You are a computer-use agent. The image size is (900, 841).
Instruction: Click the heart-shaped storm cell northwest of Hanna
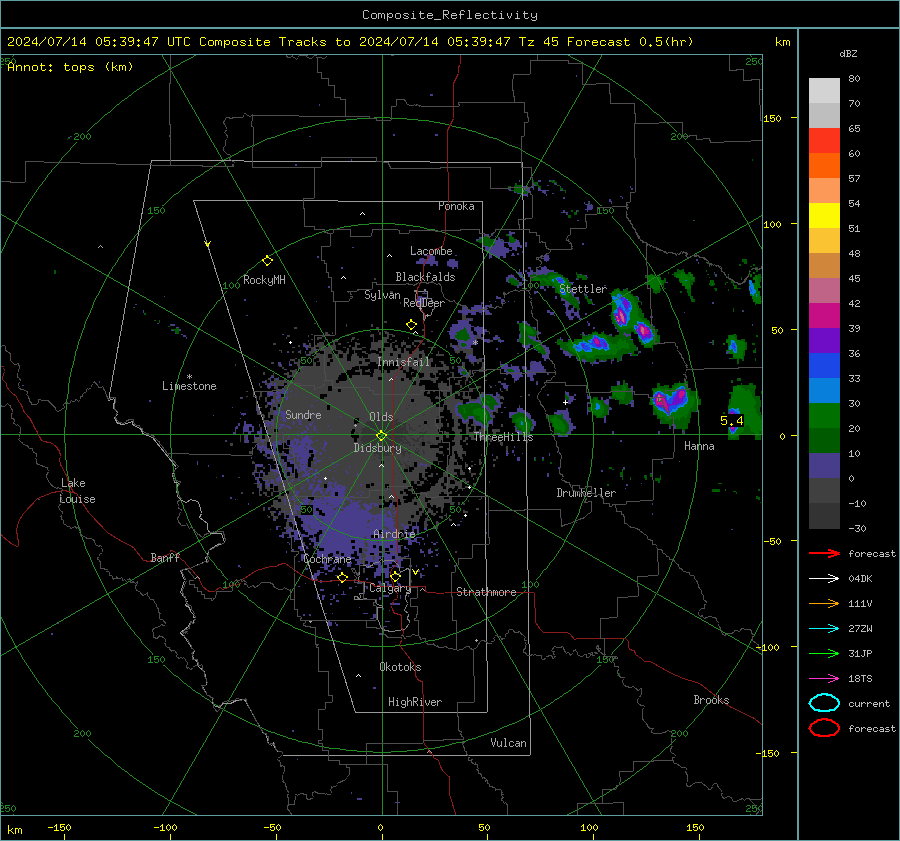click(x=673, y=404)
